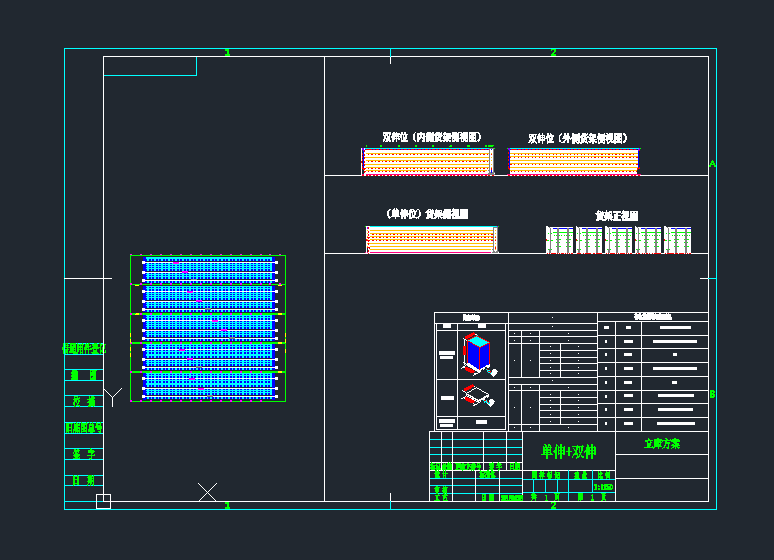This screenshot has width=774, height=560.
Task: Select the flat pallet isometric illustration
Action: (480, 395)
